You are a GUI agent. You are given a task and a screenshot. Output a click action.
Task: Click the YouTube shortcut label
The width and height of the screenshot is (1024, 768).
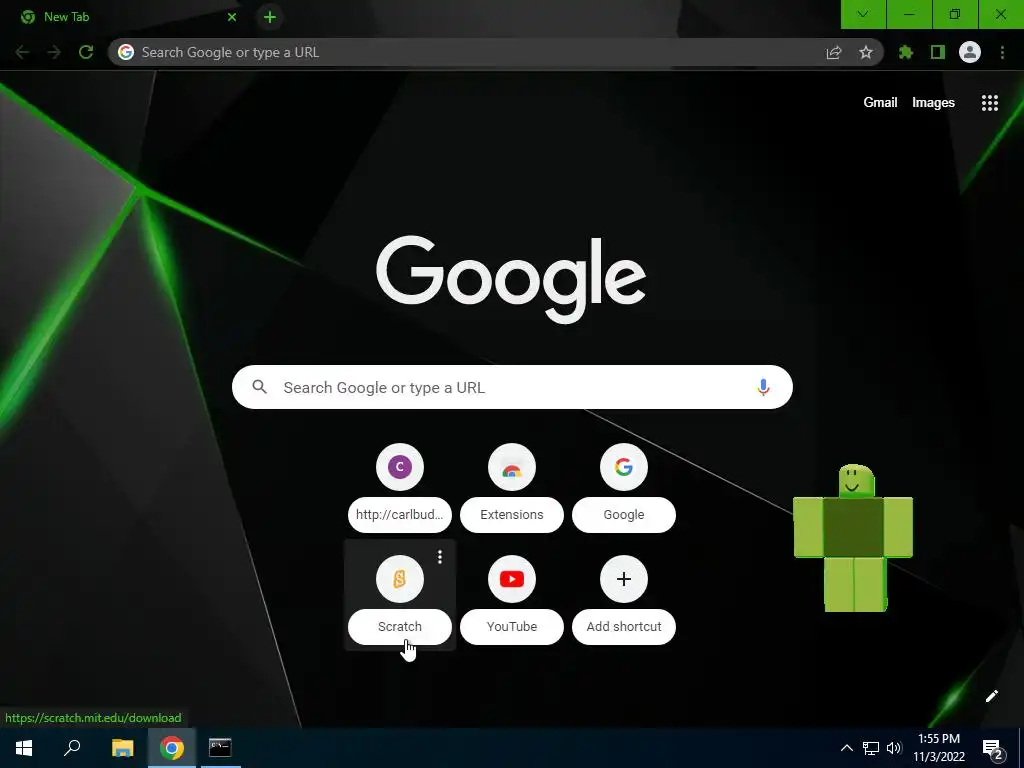pos(512,626)
